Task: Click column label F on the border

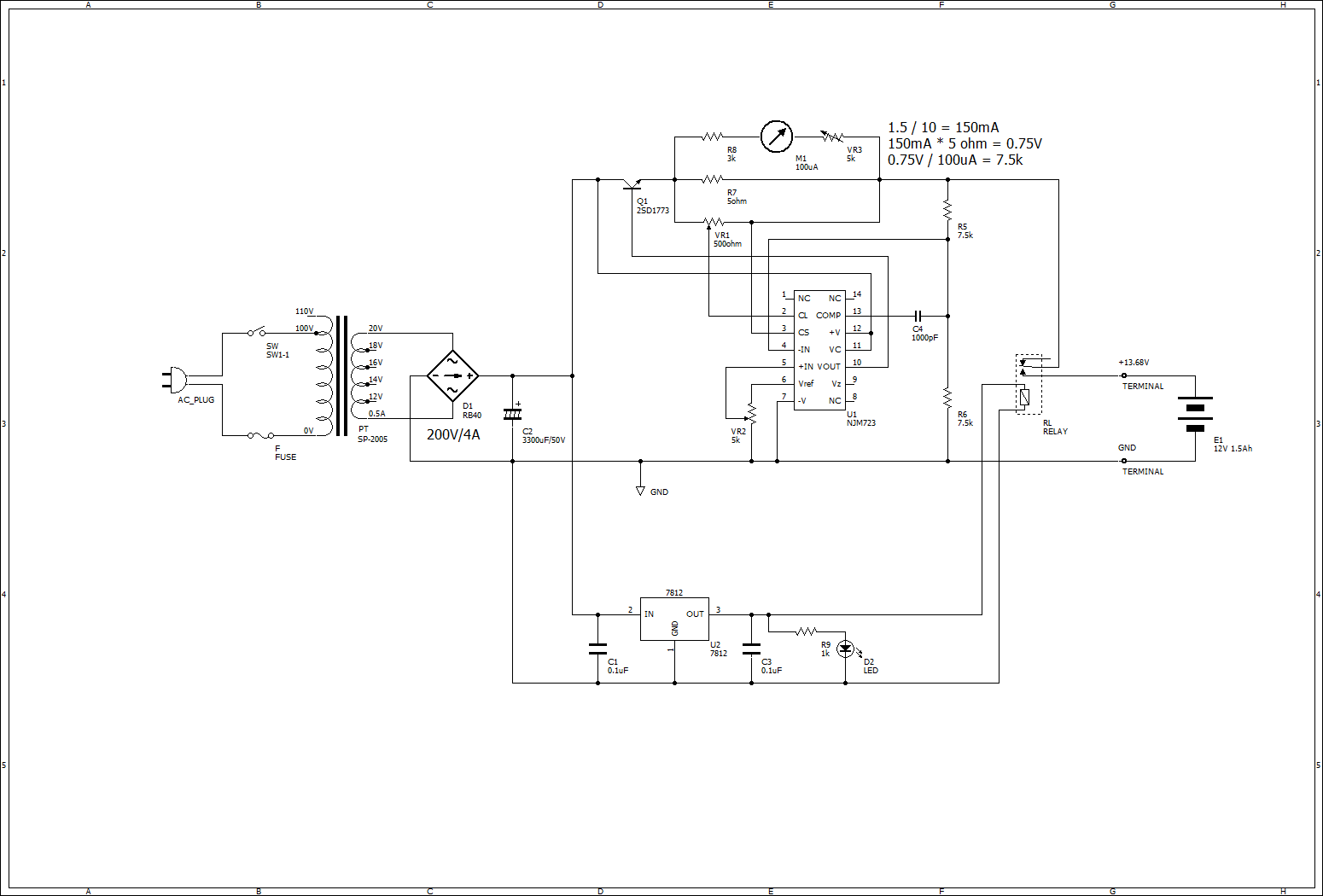Action: (x=941, y=6)
